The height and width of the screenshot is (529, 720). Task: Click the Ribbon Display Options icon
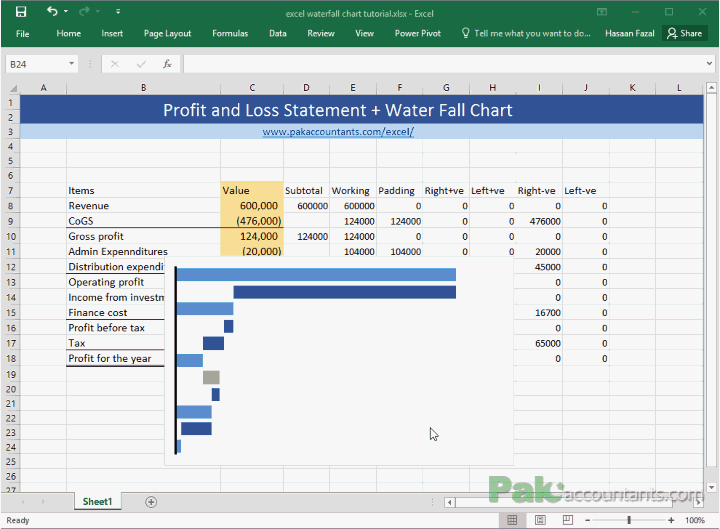602,12
